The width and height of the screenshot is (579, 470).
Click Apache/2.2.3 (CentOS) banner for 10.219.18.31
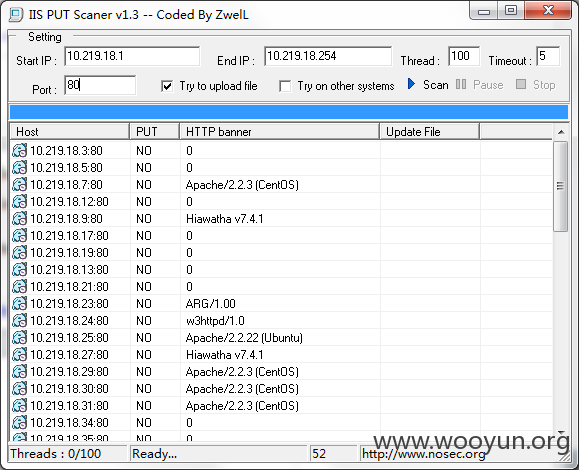tap(242, 405)
